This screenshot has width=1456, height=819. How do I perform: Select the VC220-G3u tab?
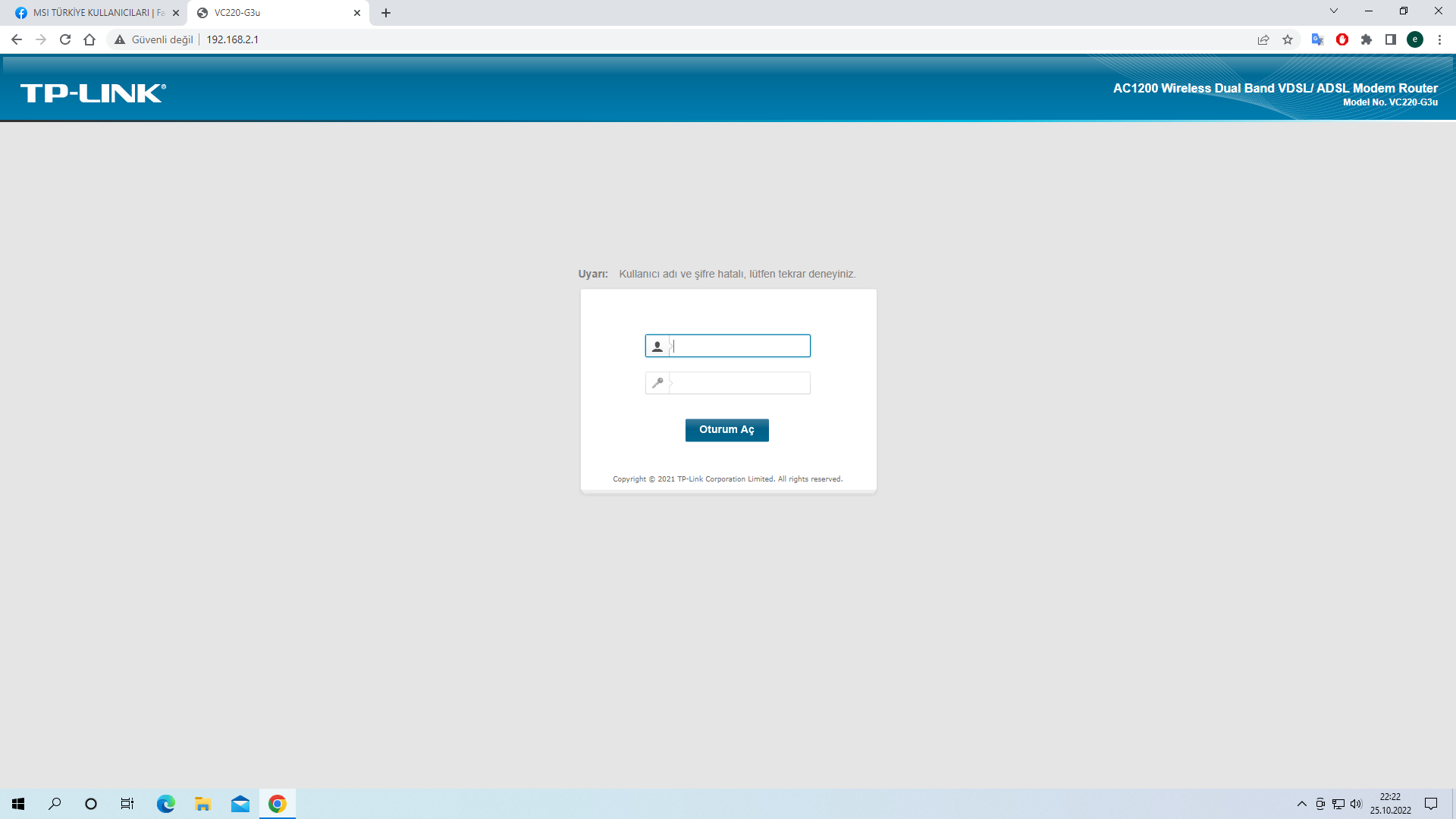coord(273,13)
